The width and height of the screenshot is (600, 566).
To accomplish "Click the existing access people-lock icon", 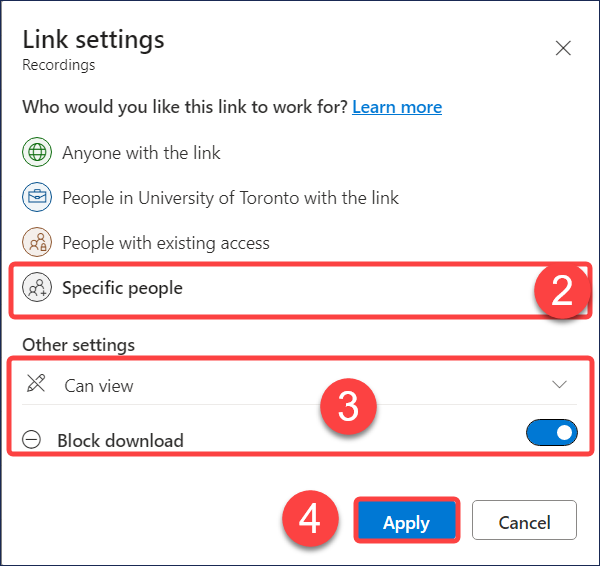I will (37, 242).
